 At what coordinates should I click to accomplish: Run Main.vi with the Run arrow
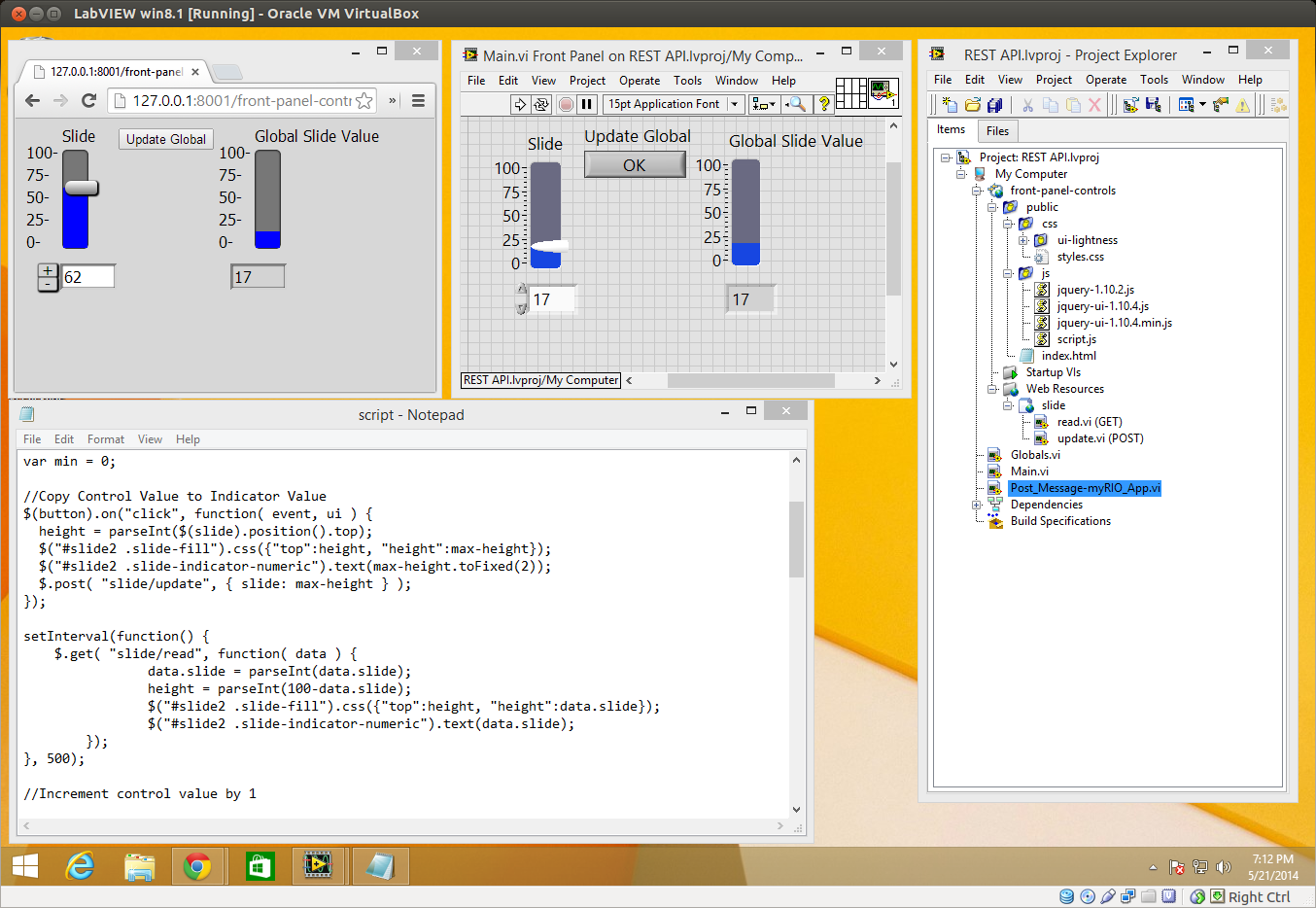520,104
